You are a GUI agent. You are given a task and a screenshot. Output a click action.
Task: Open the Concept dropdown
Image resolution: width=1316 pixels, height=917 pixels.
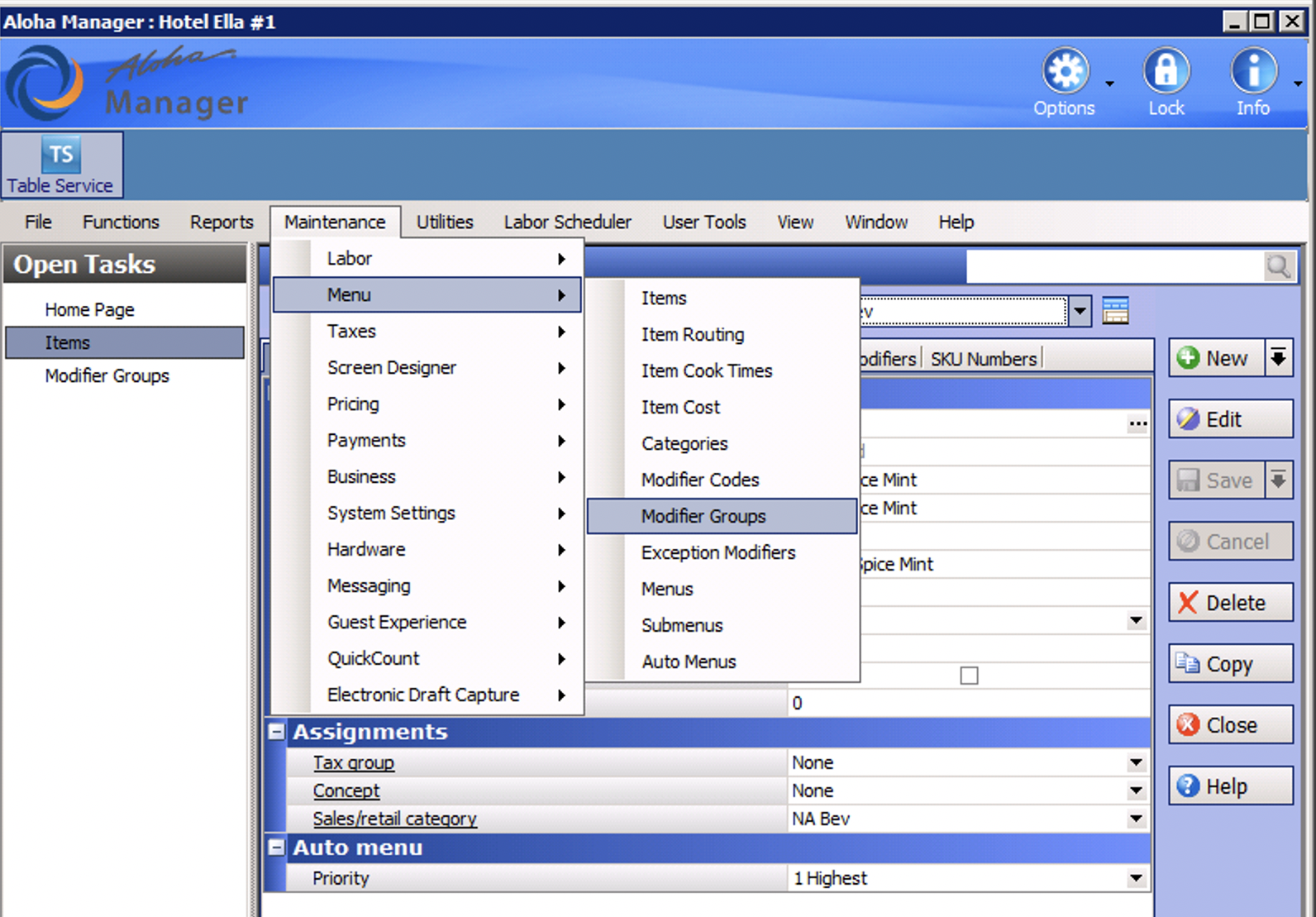[x=1137, y=790]
